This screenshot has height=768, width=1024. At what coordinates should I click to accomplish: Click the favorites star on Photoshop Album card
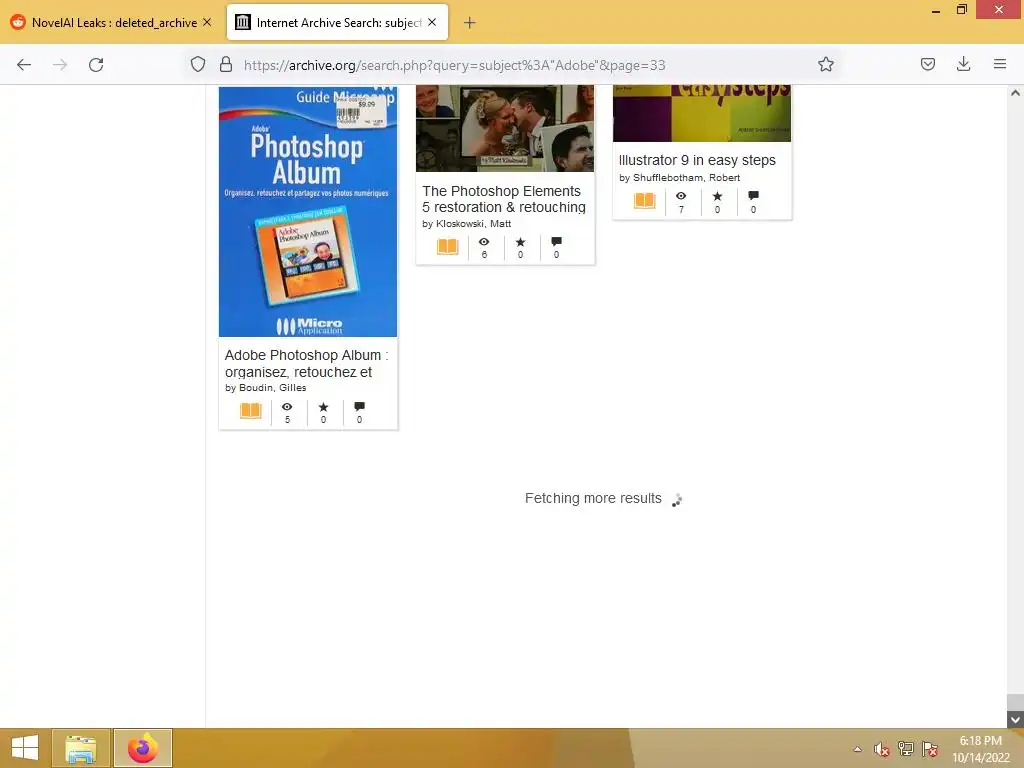point(323,407)
